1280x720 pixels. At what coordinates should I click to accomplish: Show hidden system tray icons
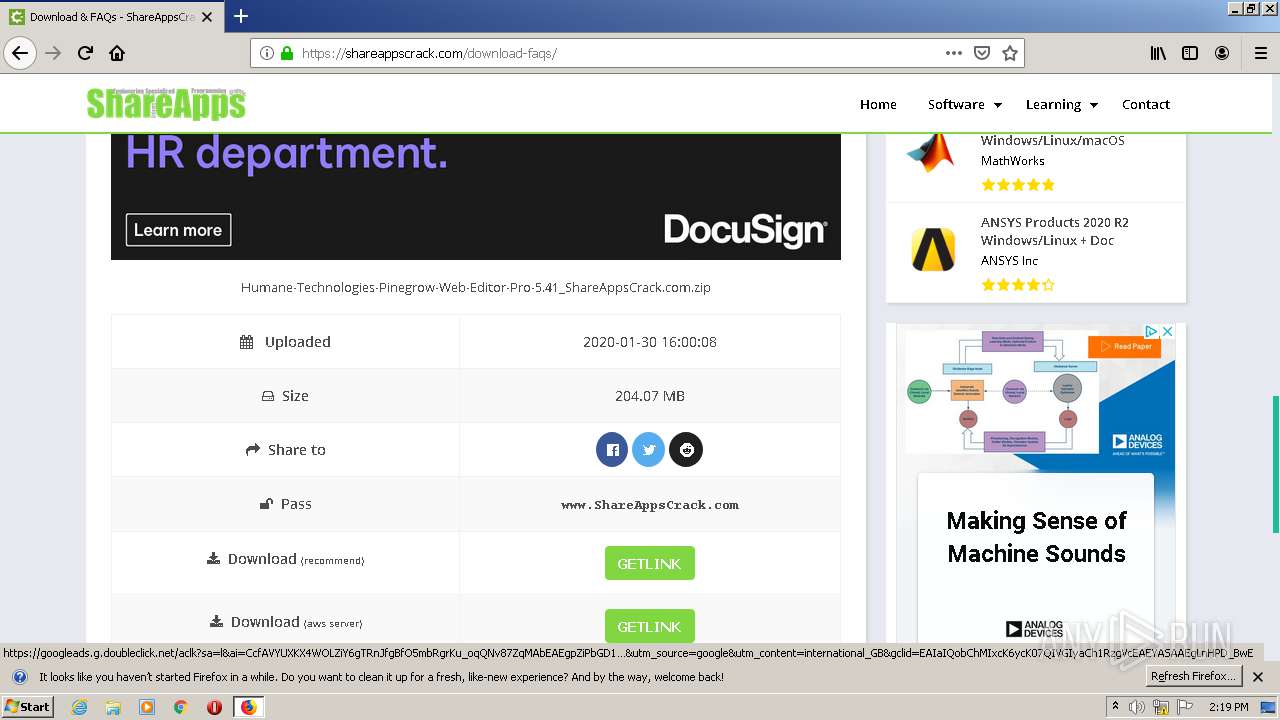[x=1115, y=707]
